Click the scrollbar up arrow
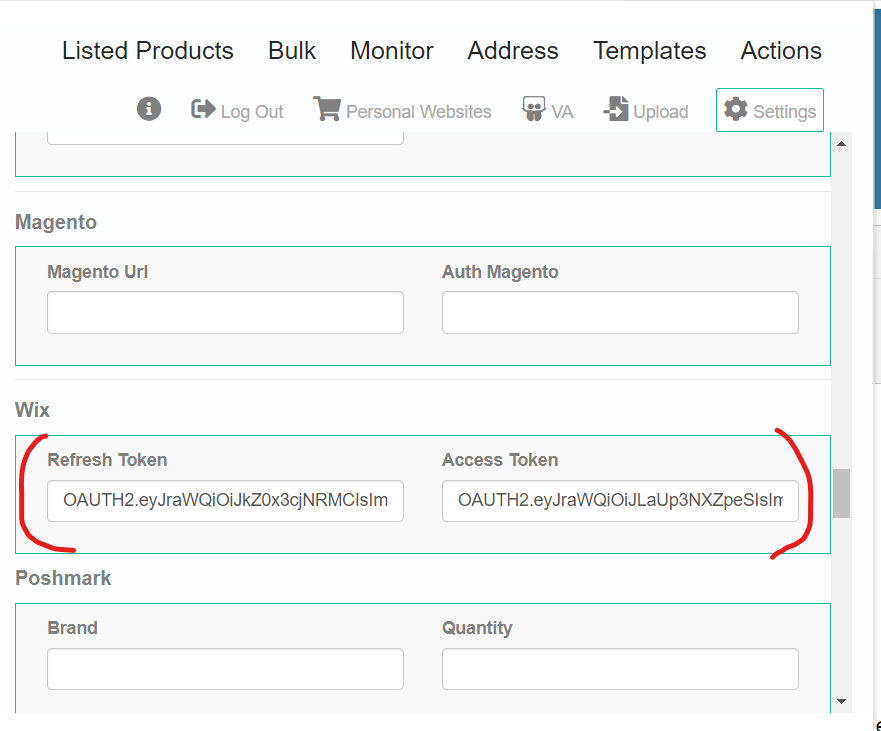 pyautogui.click(x=841, y=144)
